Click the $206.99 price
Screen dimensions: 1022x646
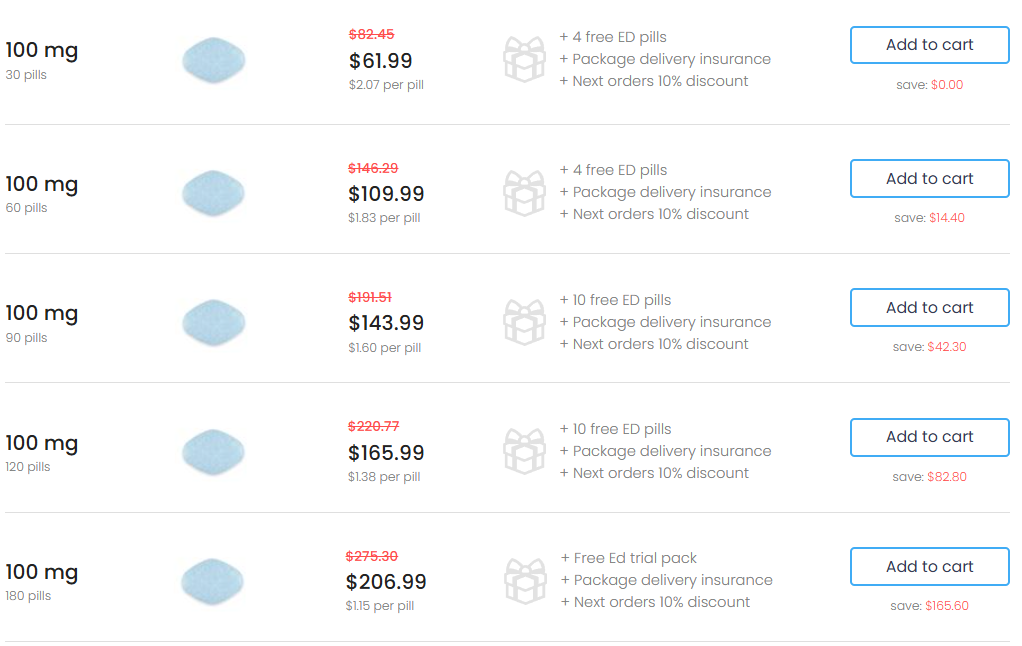pyautogui.click(x=386, y=581)
